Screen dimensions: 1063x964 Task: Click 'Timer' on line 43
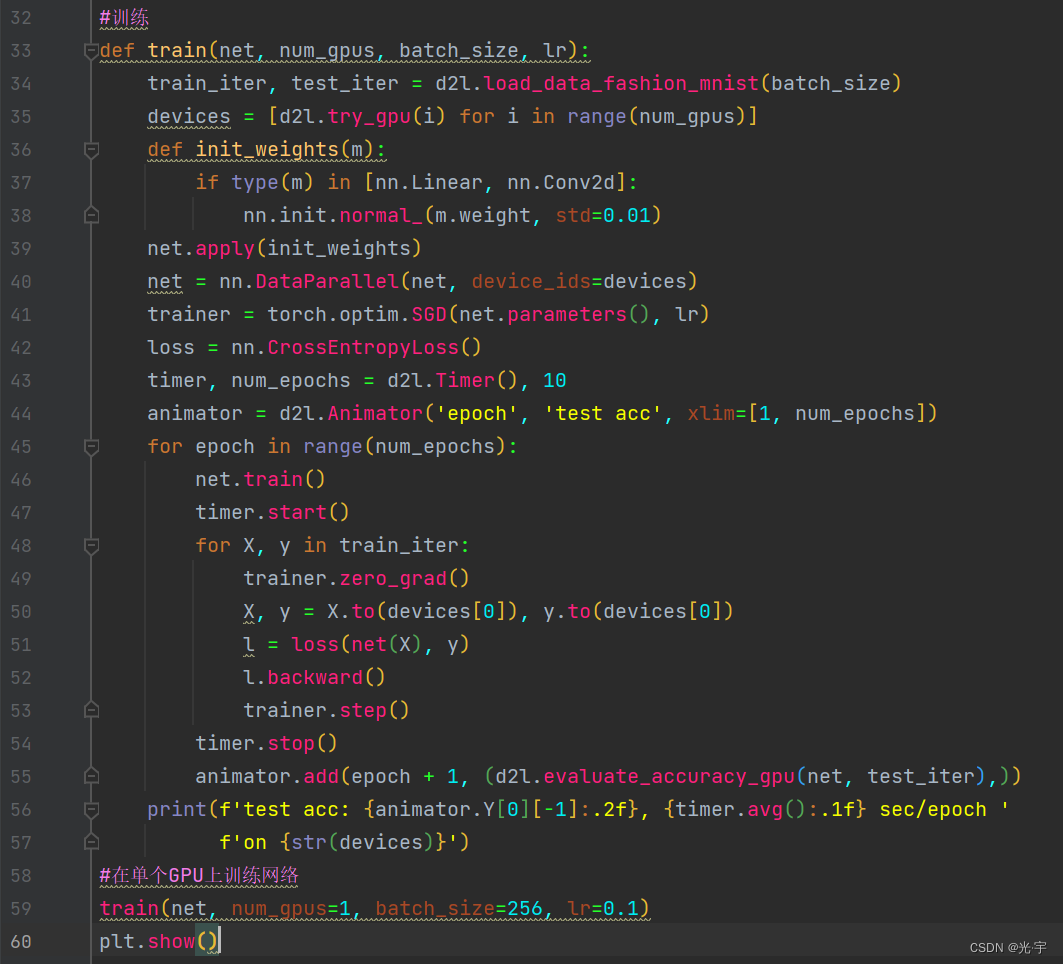click(465, 380)
